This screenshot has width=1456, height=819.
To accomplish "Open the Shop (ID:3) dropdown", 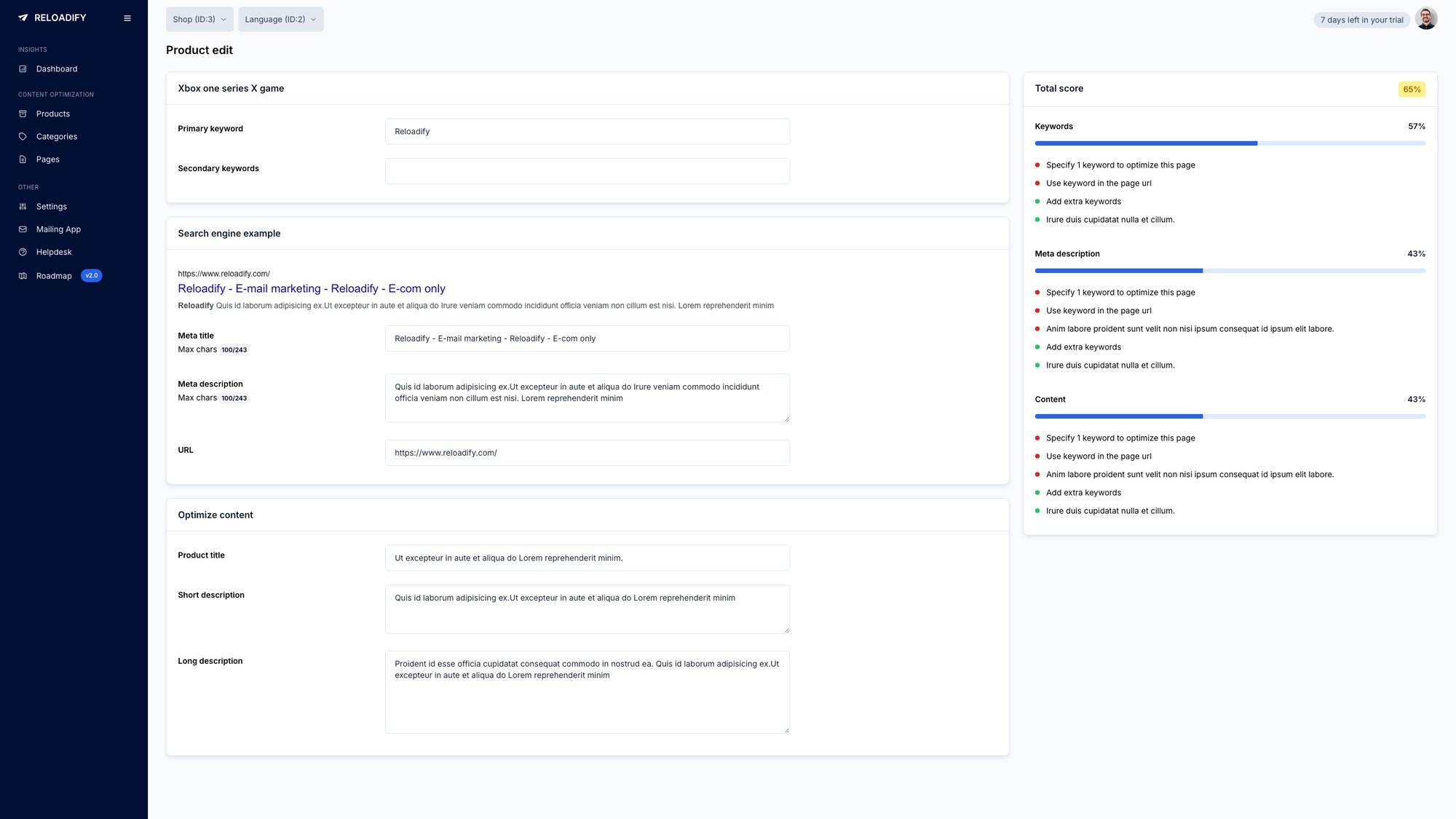I will (x=199, y=20).
